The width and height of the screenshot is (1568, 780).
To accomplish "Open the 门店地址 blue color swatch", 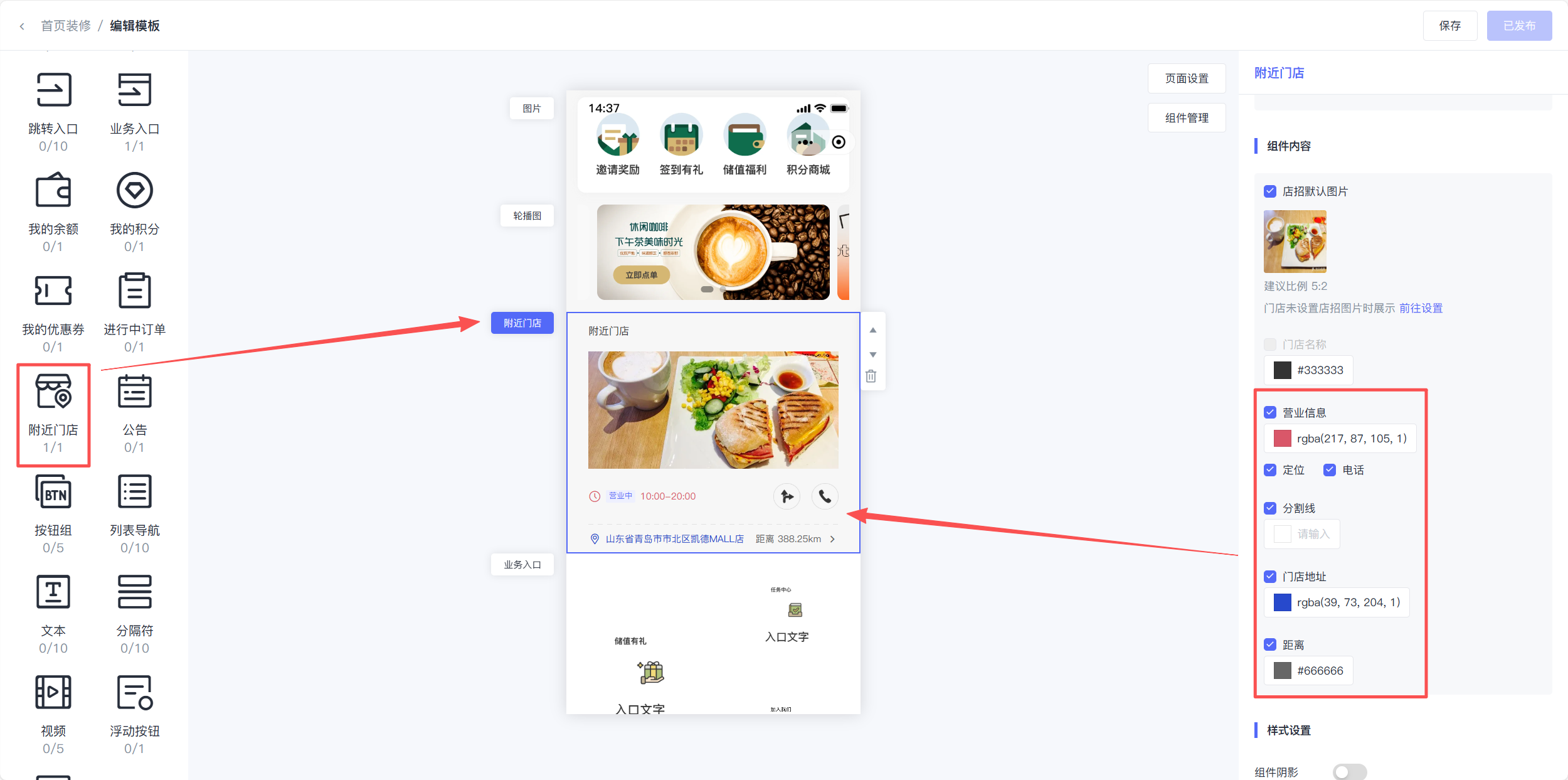I will click(1283, 602).
